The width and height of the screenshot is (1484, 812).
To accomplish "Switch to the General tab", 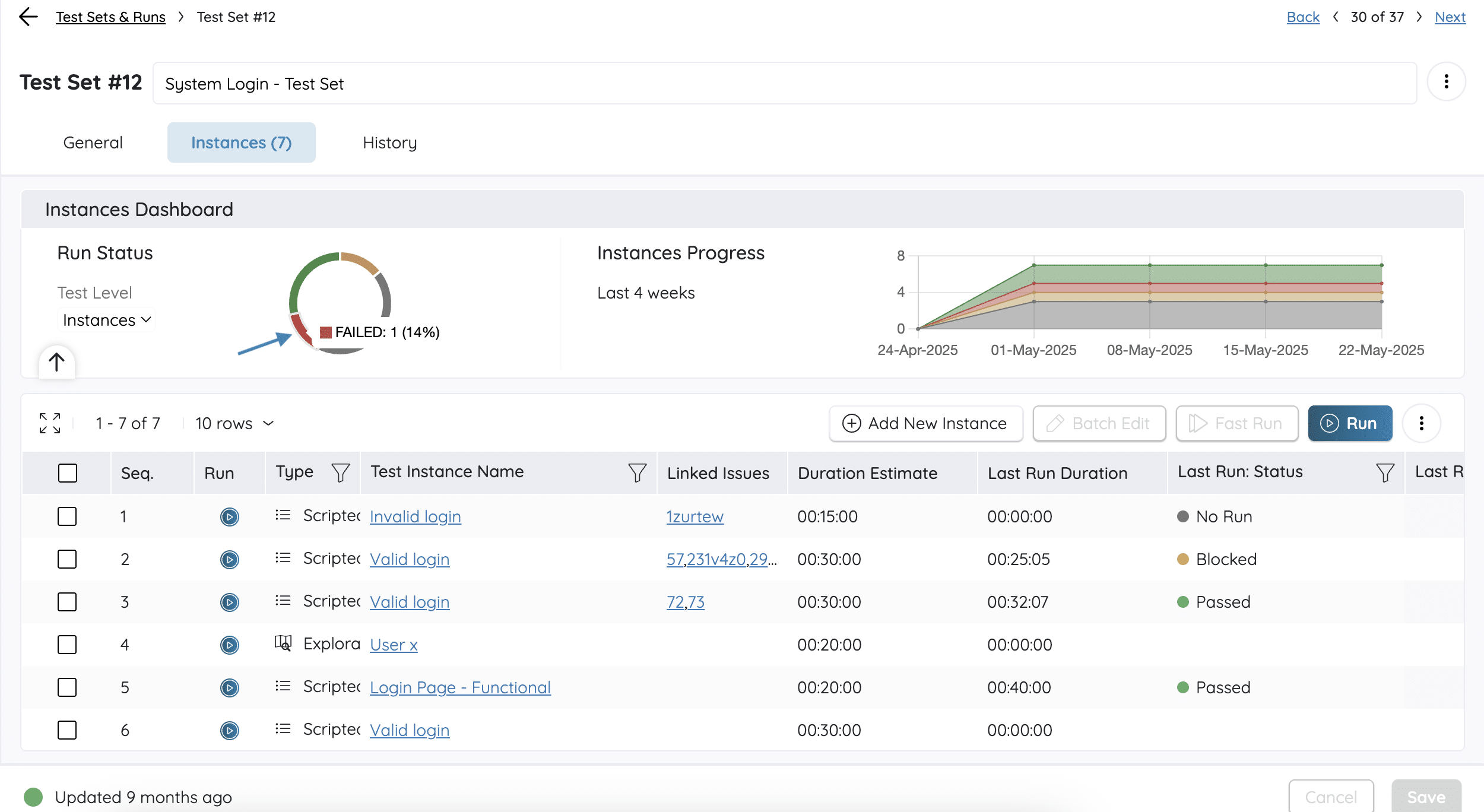I will [x=93, y=142].
